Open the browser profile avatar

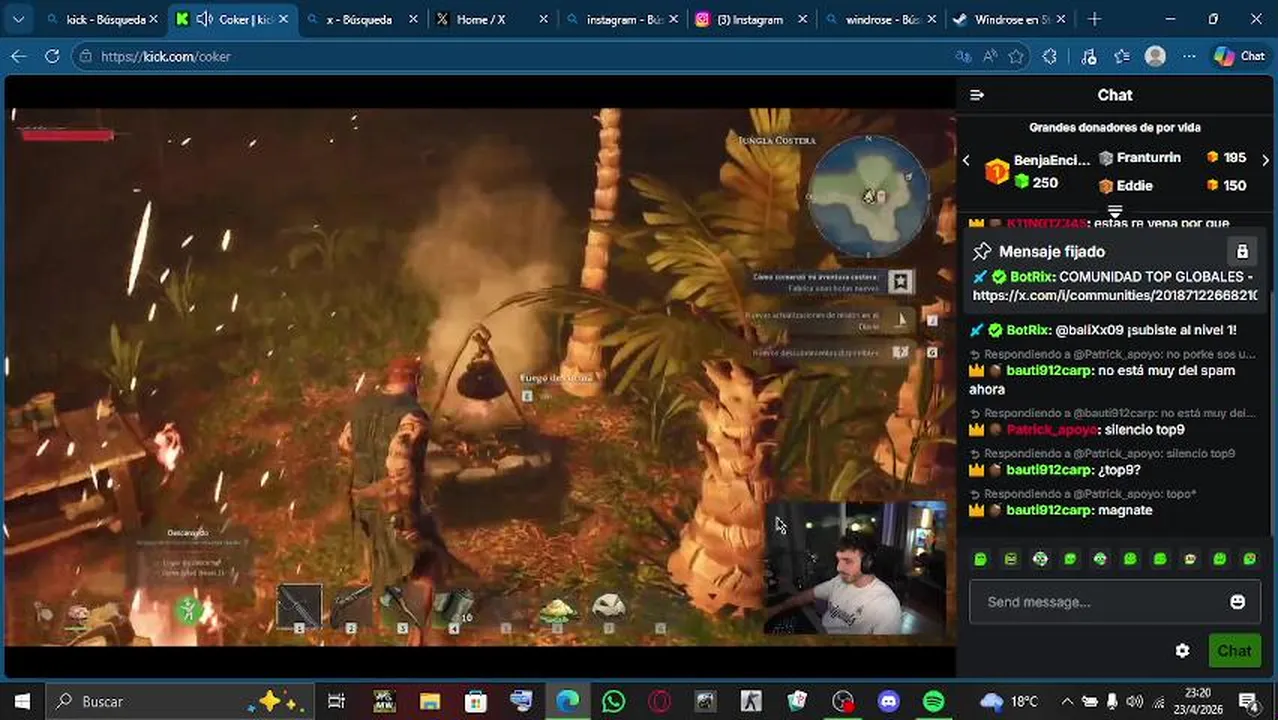click(x=1155, y=57)
